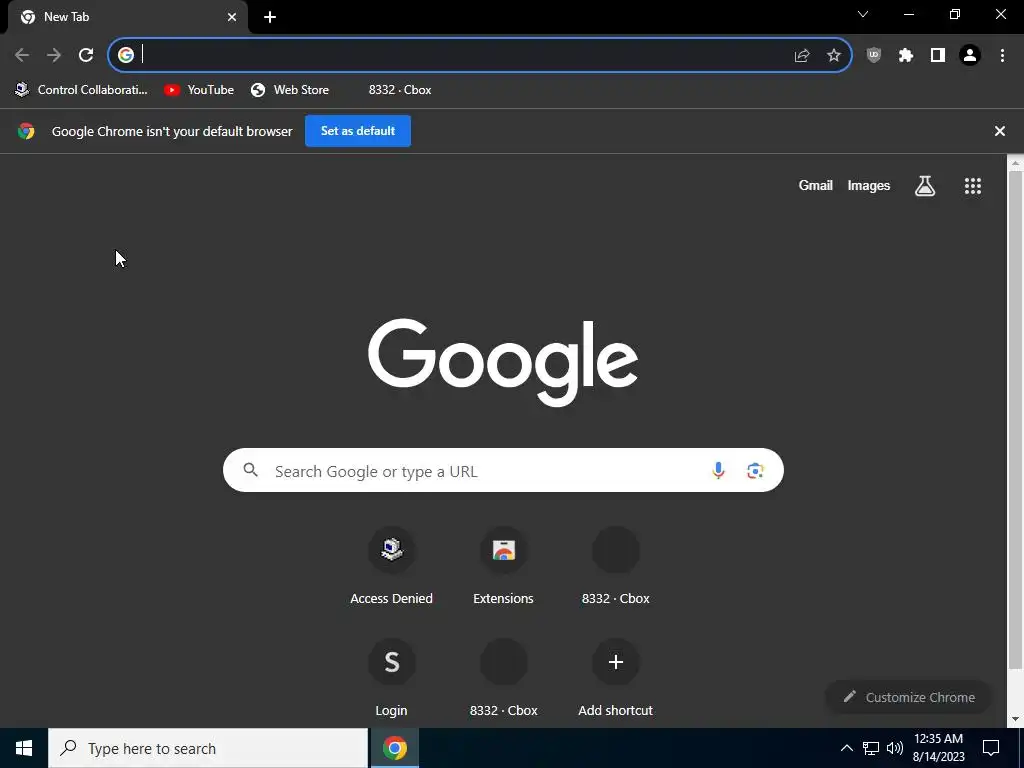The width and height of the screenshot is (1024, 768).
Task: Click the Search Google or type URL box
Action: [503, 470]
